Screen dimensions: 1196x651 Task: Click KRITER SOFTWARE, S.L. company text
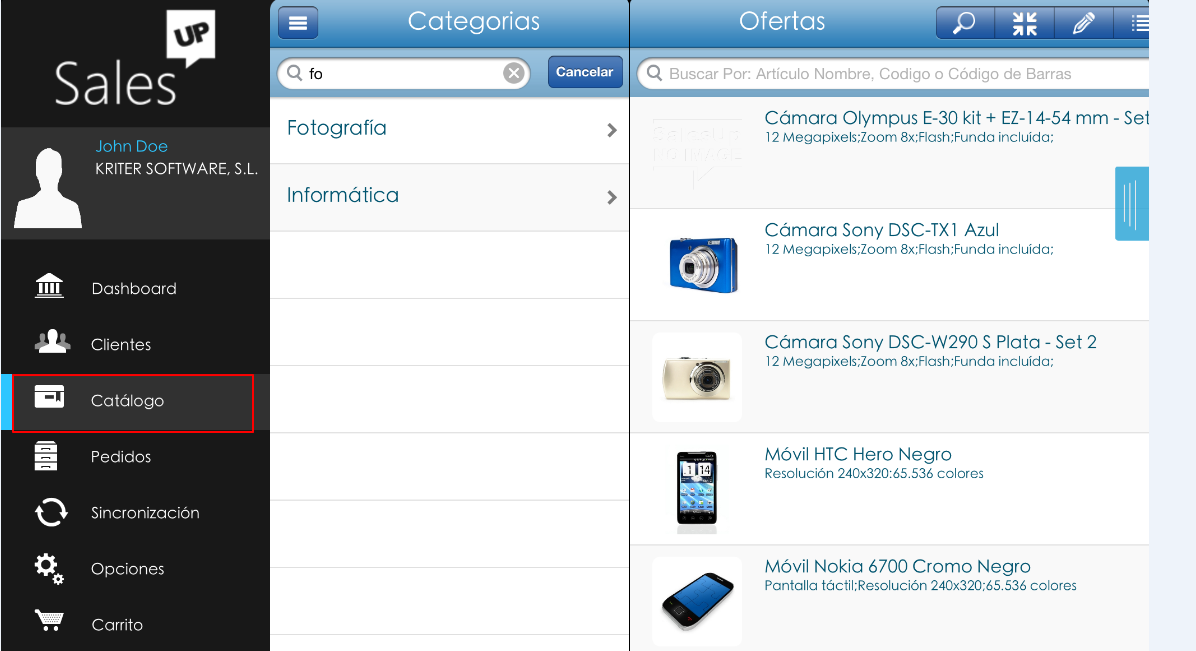(176, 169)
